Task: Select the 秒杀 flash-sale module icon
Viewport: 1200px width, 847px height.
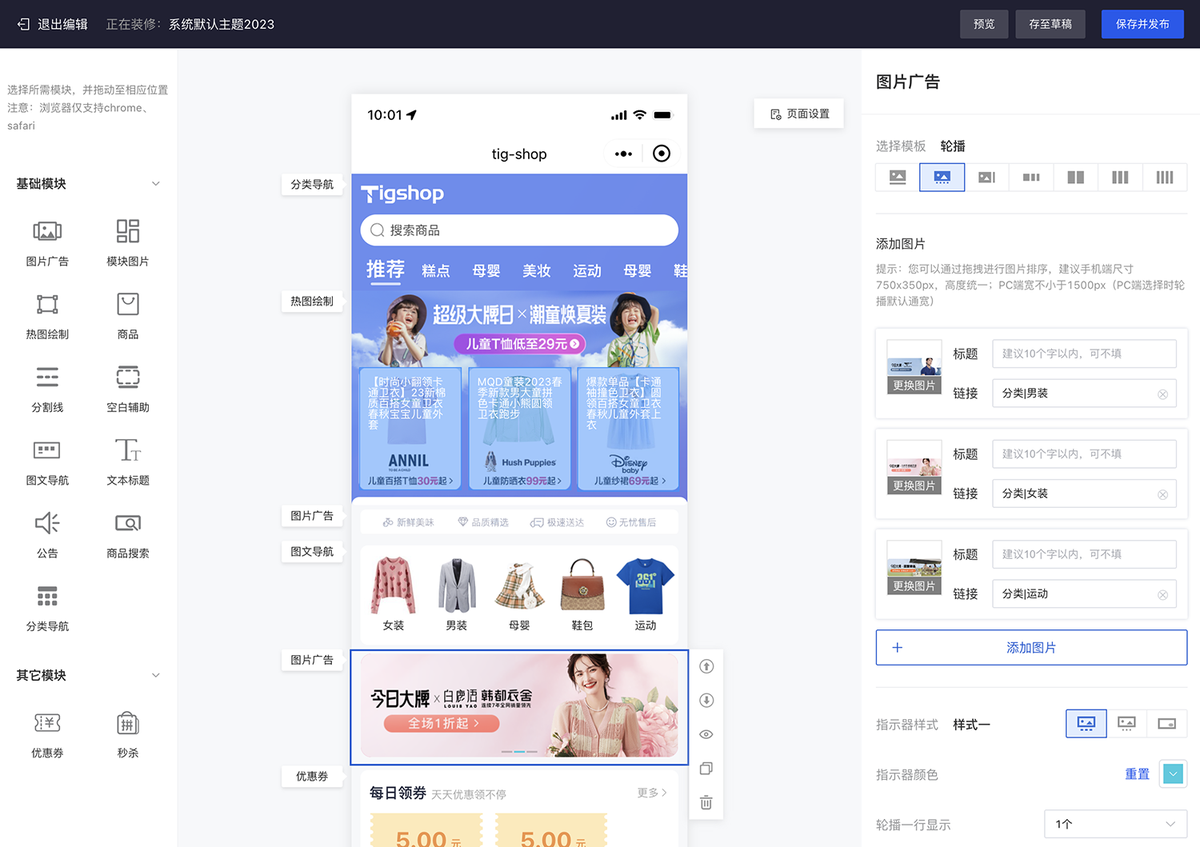Action: (x=128, y=723)
